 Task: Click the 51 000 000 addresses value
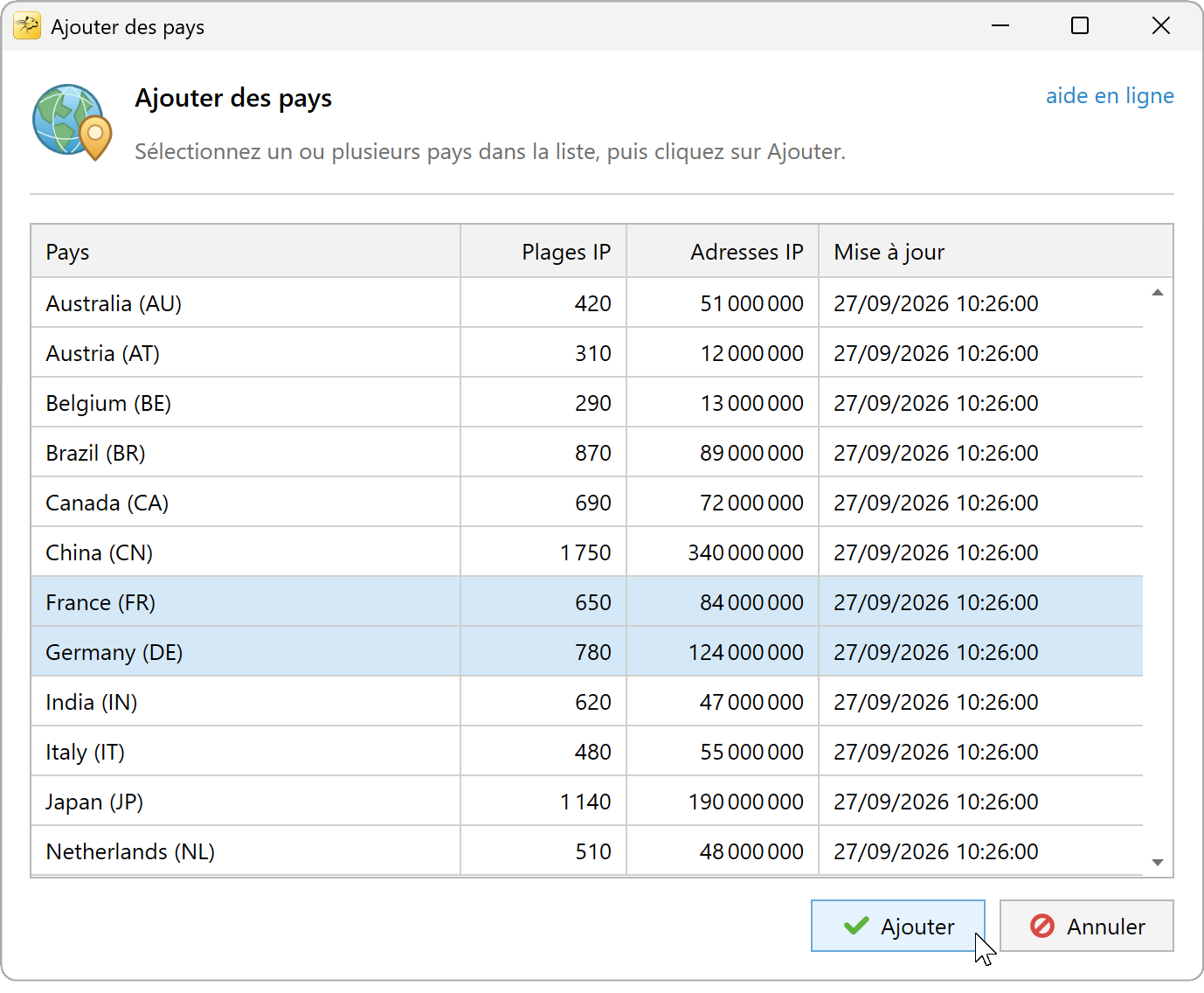coord(751,303)
